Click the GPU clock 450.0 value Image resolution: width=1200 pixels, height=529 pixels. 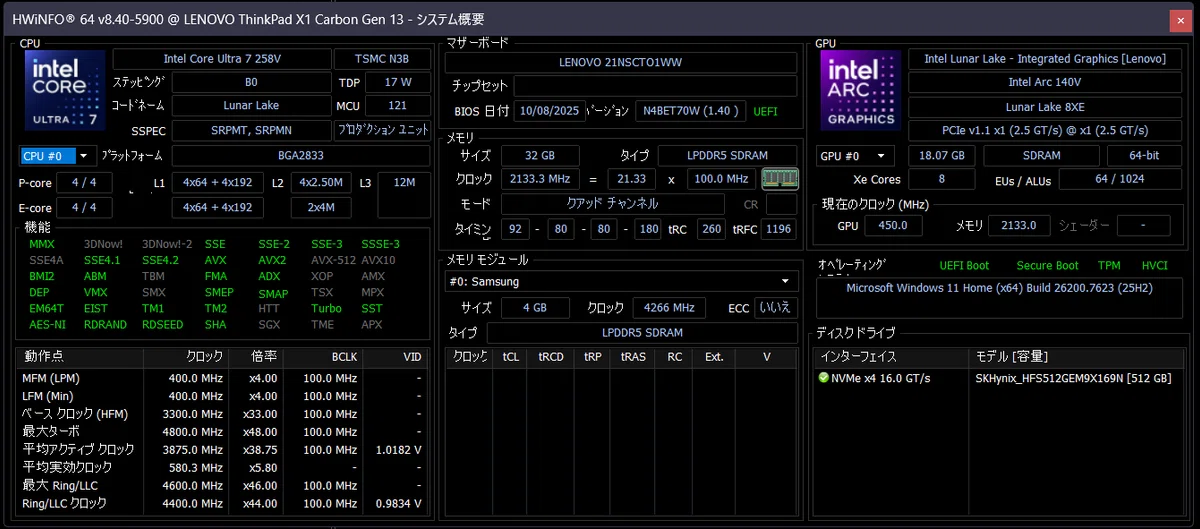(x=892, y=226)
